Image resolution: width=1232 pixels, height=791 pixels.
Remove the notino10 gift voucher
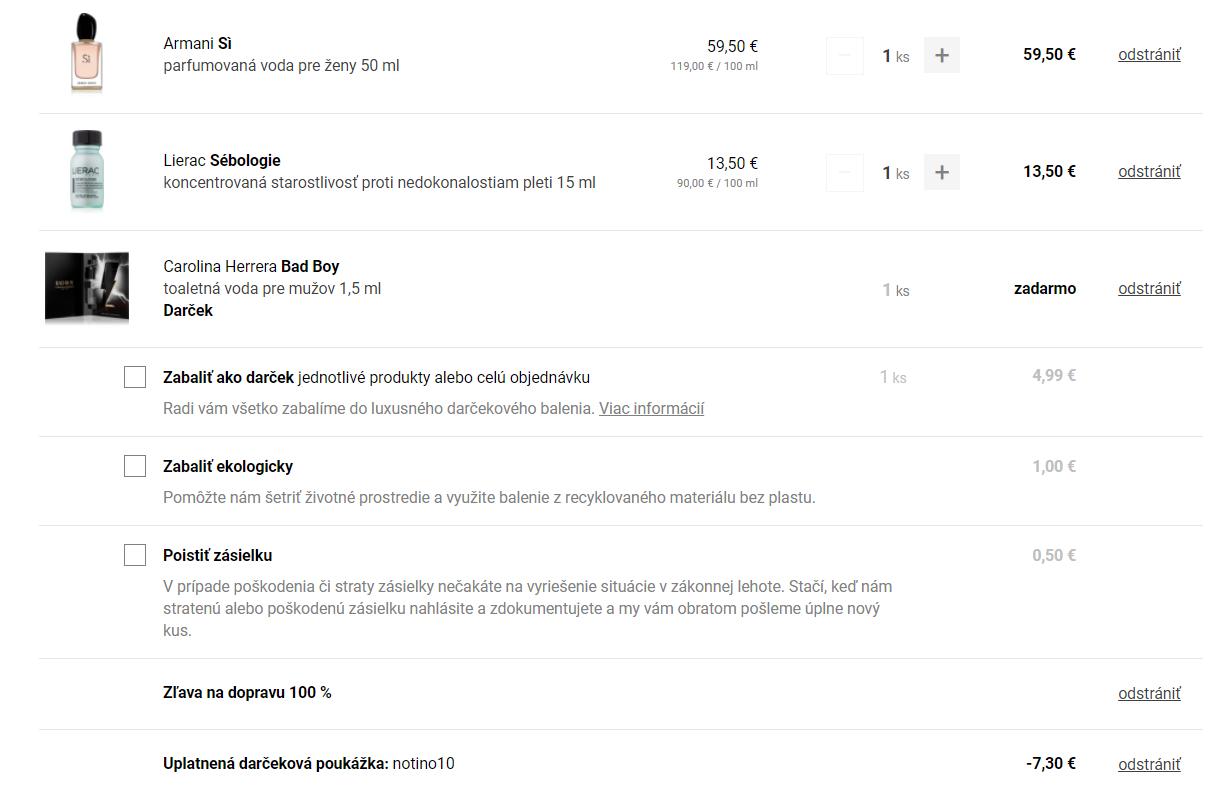pyautogui.click(x=1149, y=765)
